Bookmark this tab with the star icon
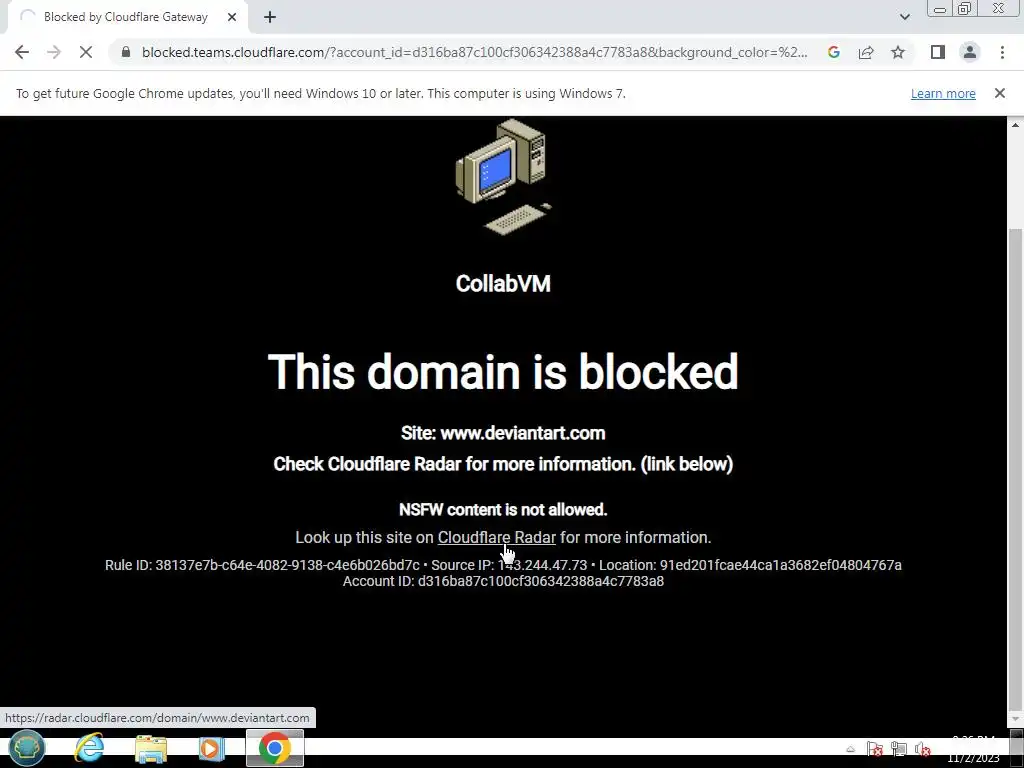Screen dimensions: 1024x768 (898, 52)
